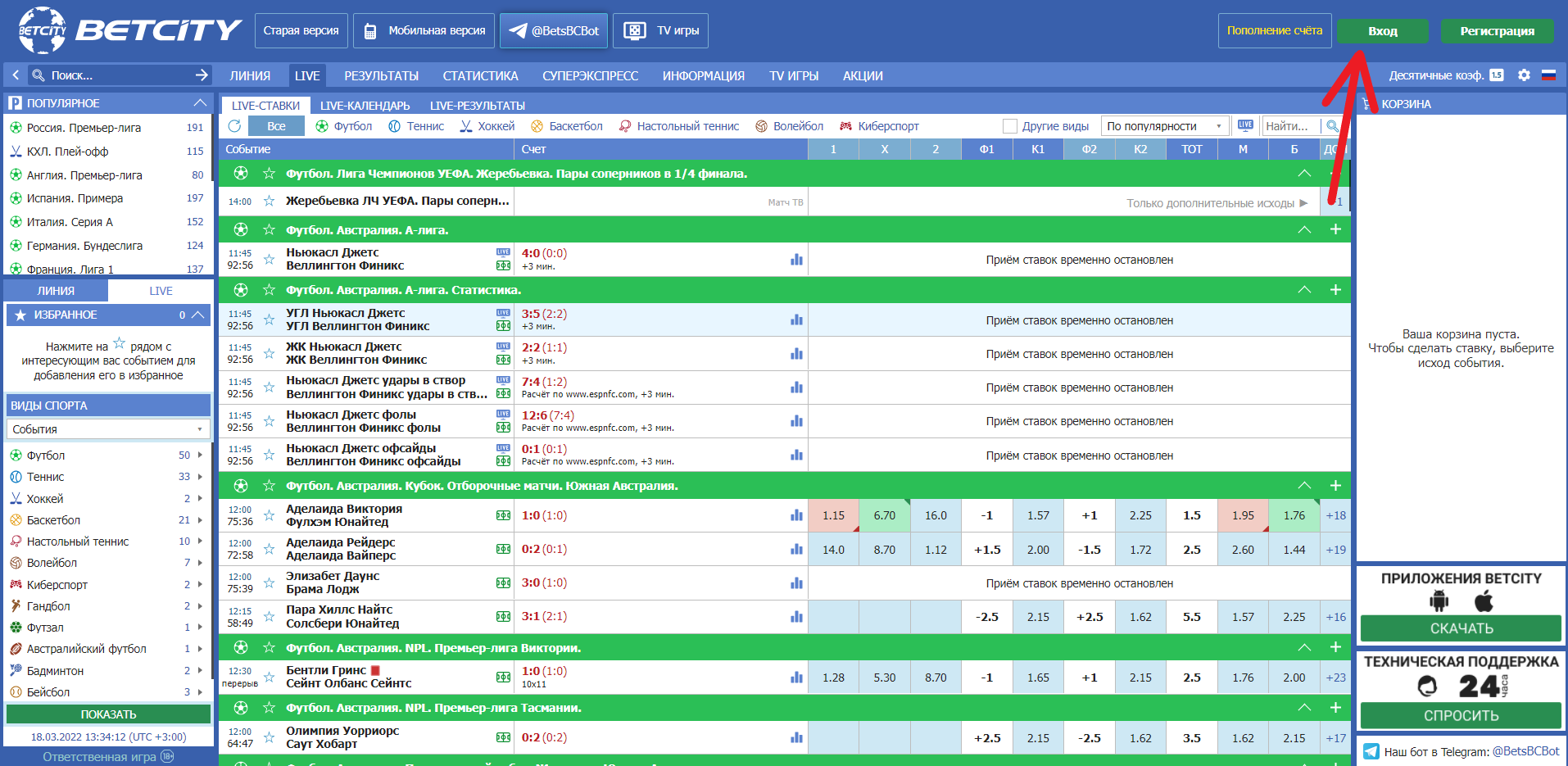
Task: Click the Android app download icon
Action: [1439, 601]
